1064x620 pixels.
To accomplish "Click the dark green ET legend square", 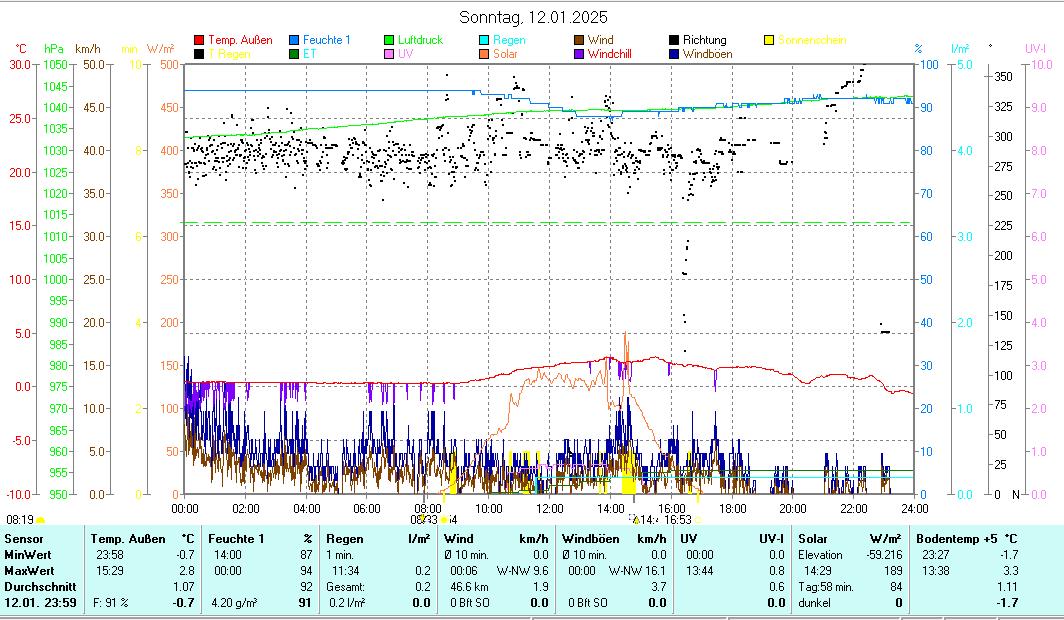I will (295, 54).
